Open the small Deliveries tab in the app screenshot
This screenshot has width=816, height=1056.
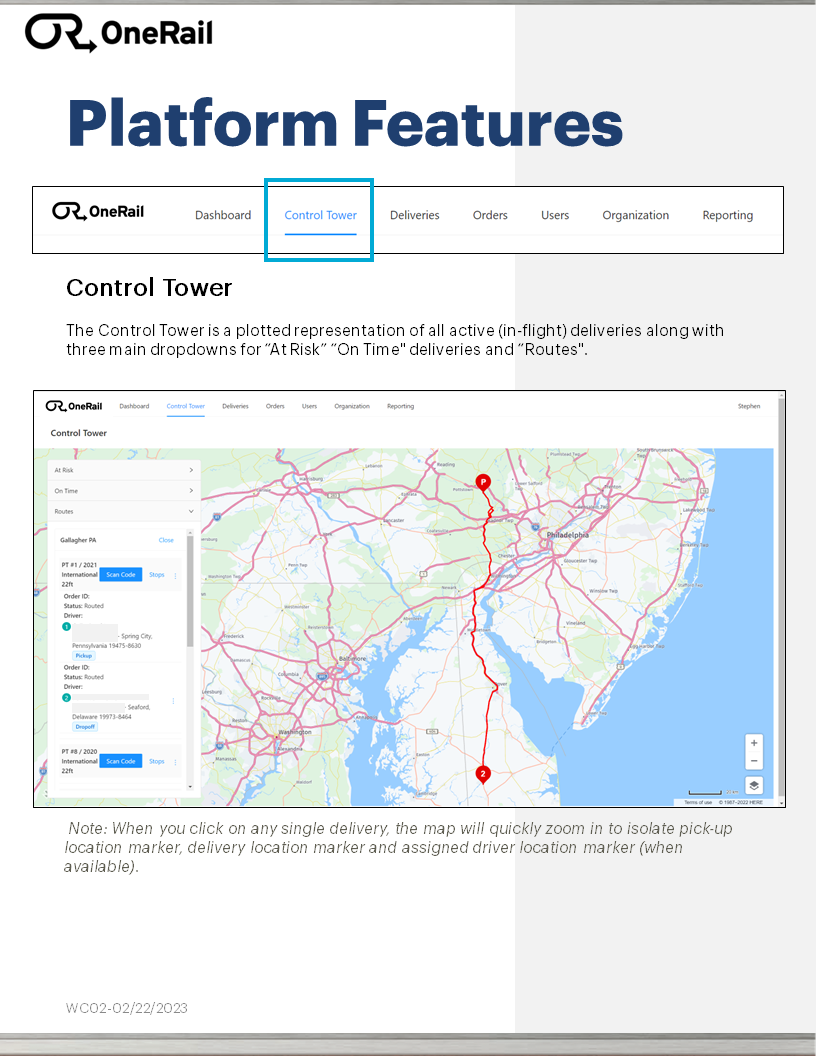(x=235, y=406)
